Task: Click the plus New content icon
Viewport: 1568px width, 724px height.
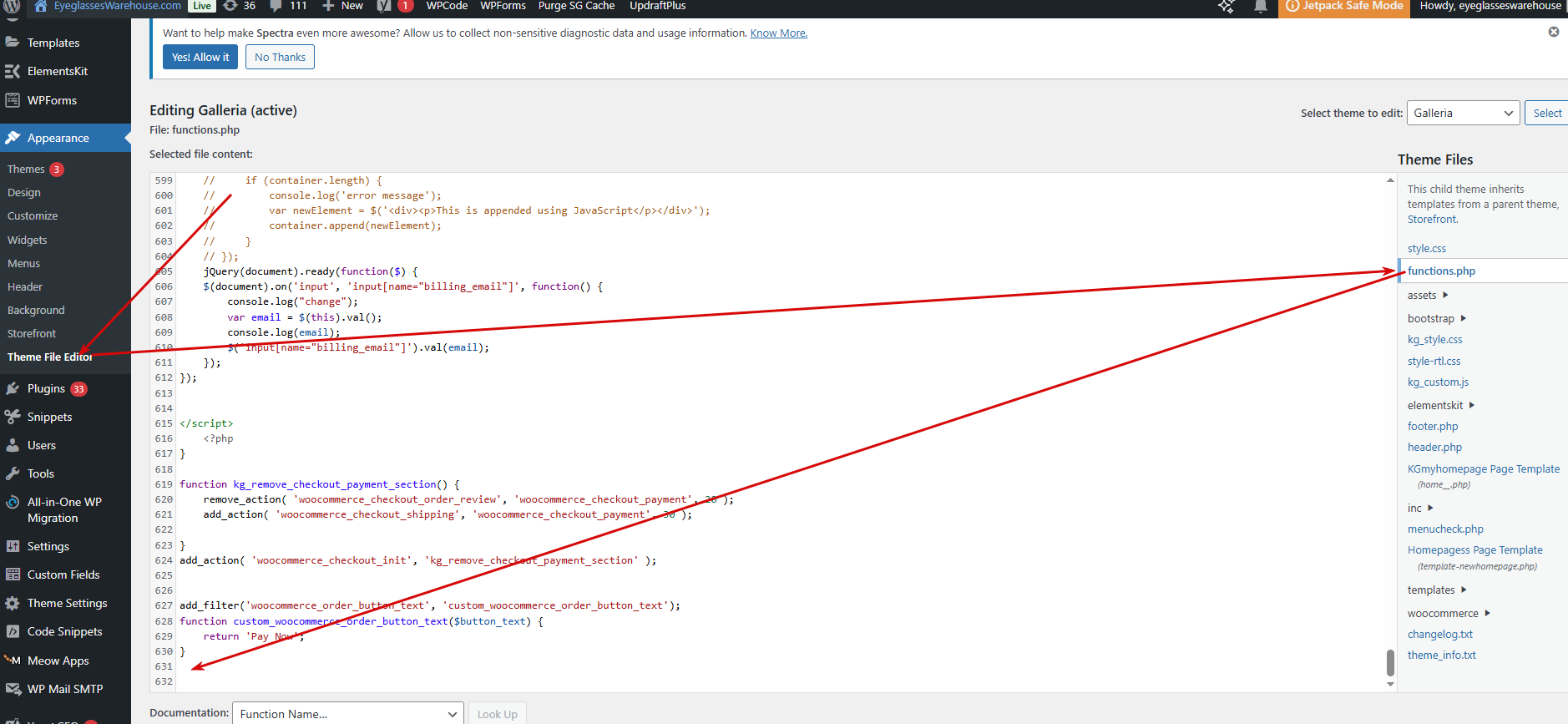Action: (x=328, y=6)
